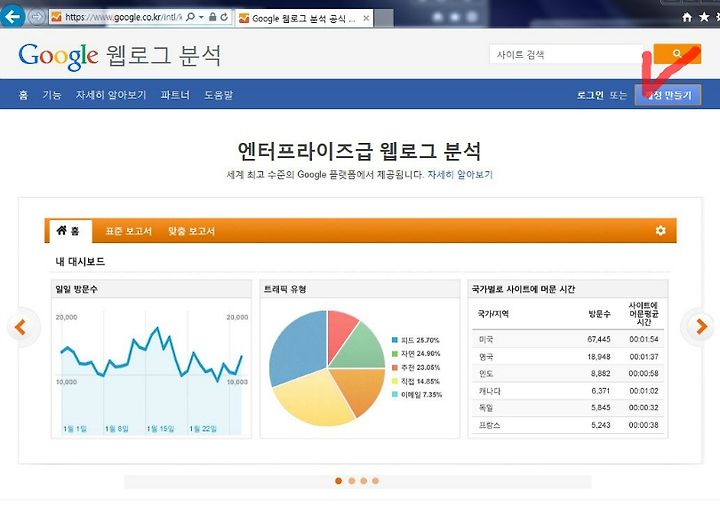Click the yellow 직접 legend swatch
The image size is (720, 505).
pos(394,381)
